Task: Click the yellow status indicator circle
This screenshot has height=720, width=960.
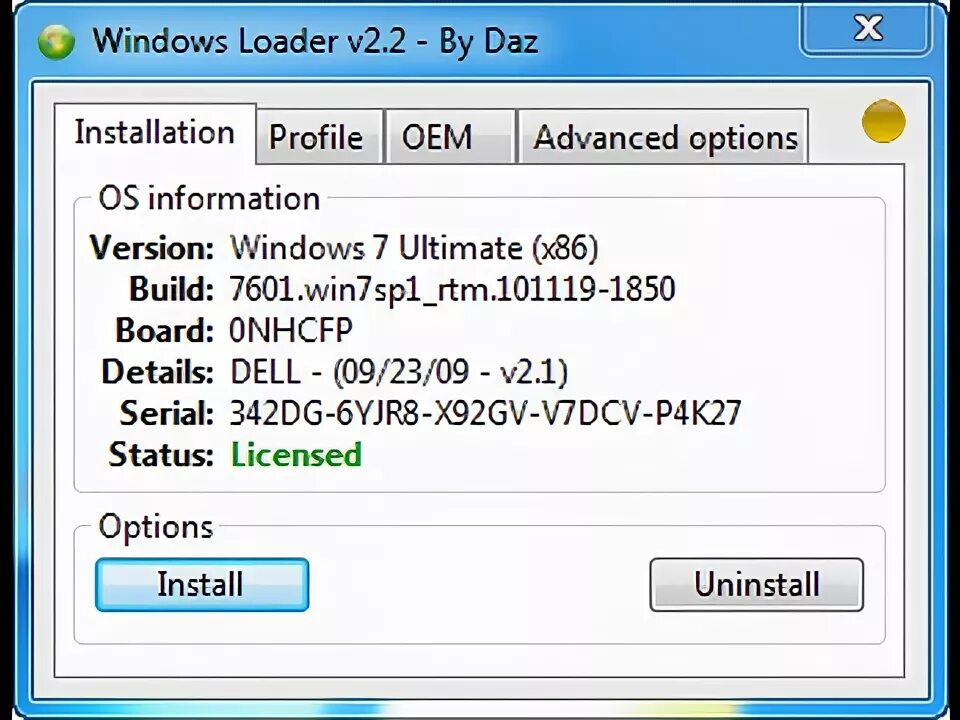Action: coord(883,121)
